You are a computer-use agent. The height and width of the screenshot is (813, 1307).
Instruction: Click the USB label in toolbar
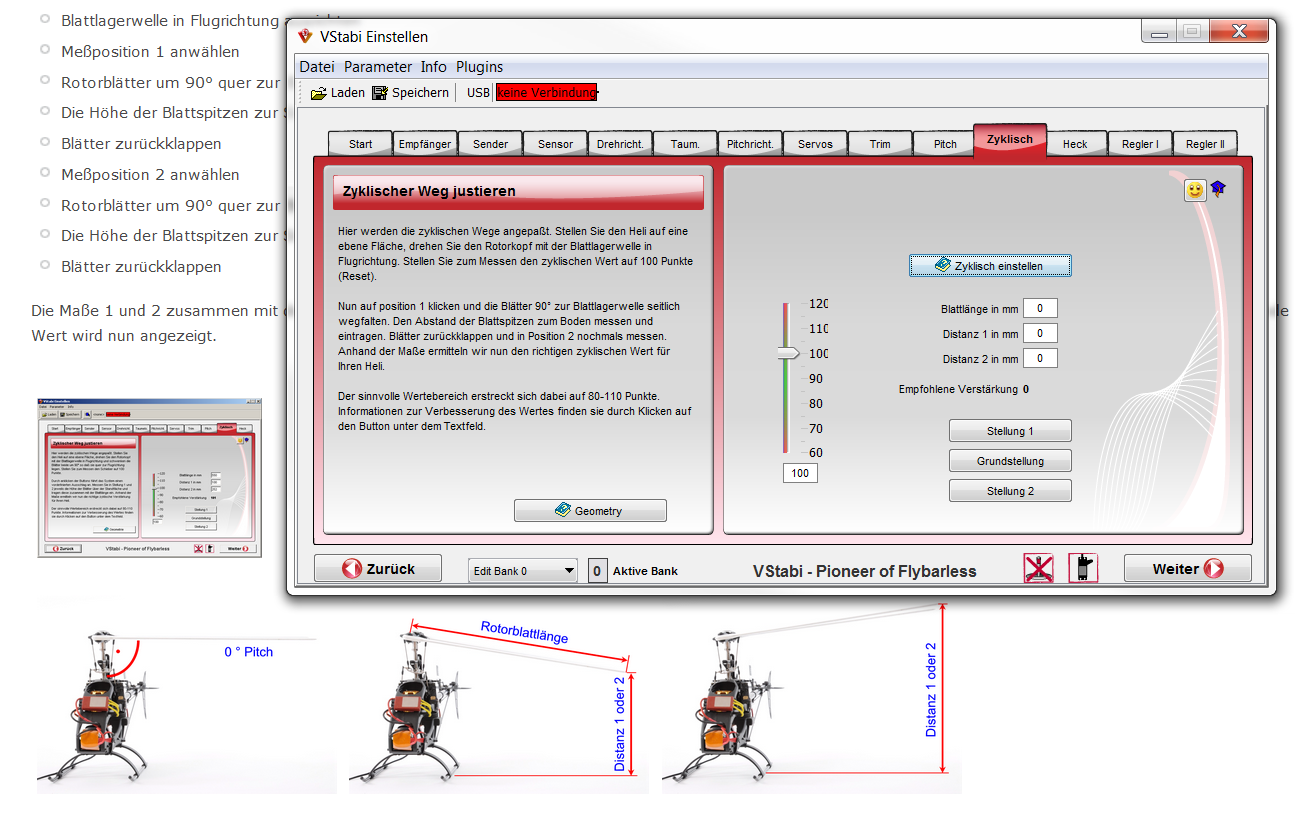479,93
